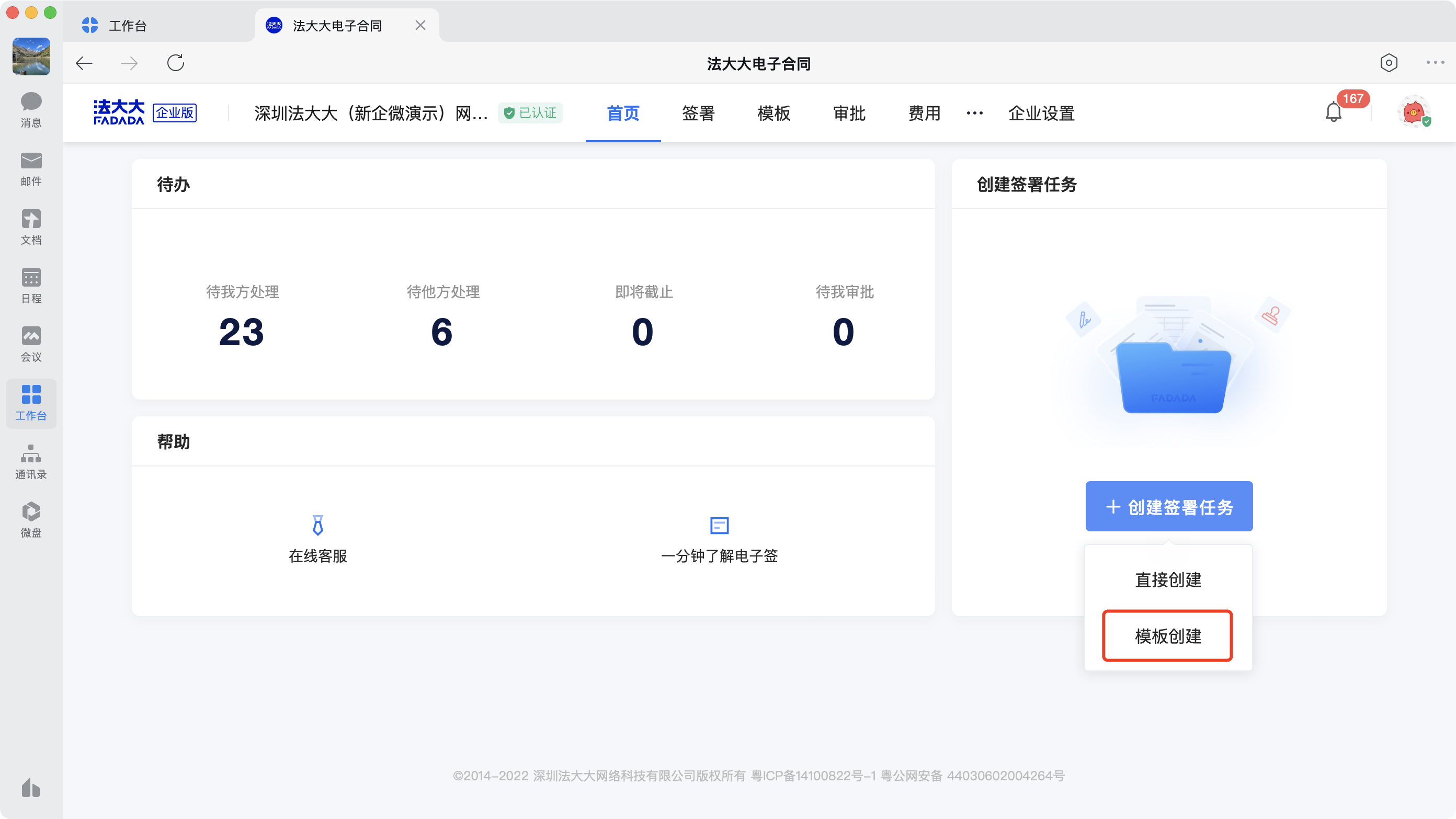Switch to the 模板 tab
Screen dimensions: 1456x819
coord(774,113)
